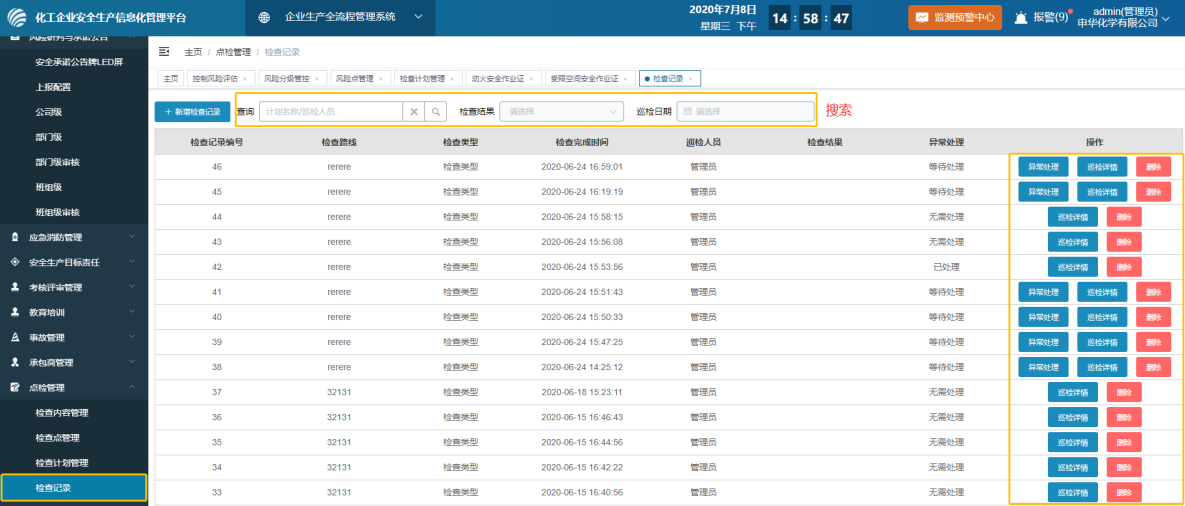Open the 监测预警中心 button
This screenshot has height=506, width=1185.
pyautogui.click(x=955, y=17)
